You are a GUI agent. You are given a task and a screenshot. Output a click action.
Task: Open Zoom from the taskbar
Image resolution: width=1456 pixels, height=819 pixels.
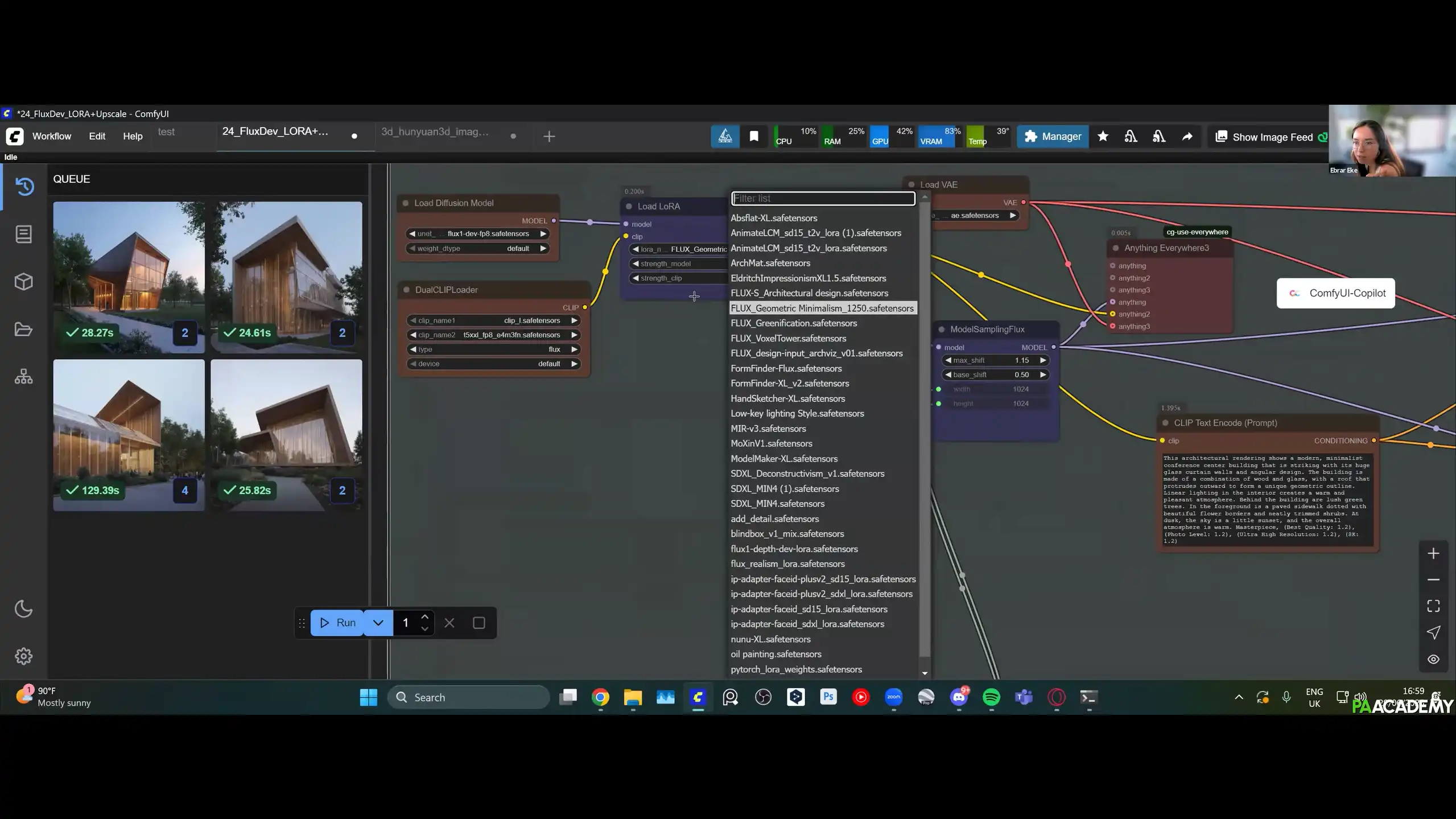tap(894, 698)
